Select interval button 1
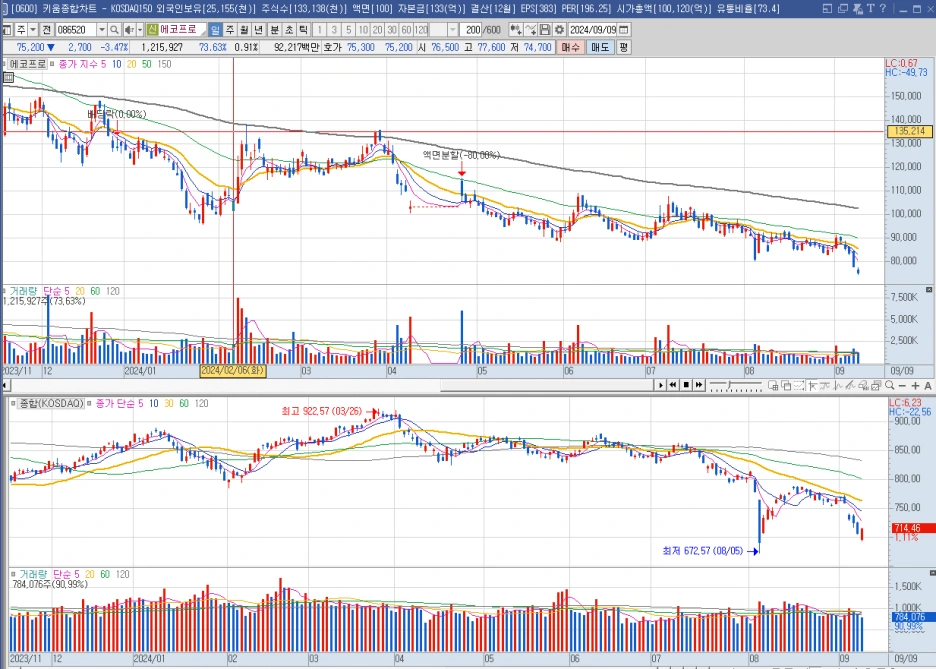This screenshot has height=669, width=936. [319, 29]
